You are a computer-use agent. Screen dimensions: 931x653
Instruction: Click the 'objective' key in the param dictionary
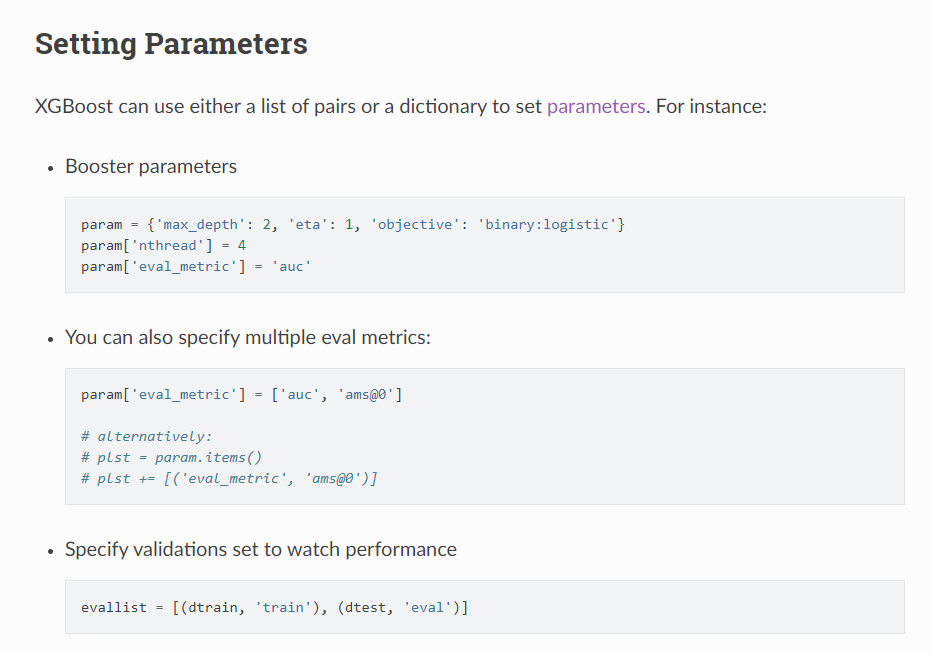point(412,224)
